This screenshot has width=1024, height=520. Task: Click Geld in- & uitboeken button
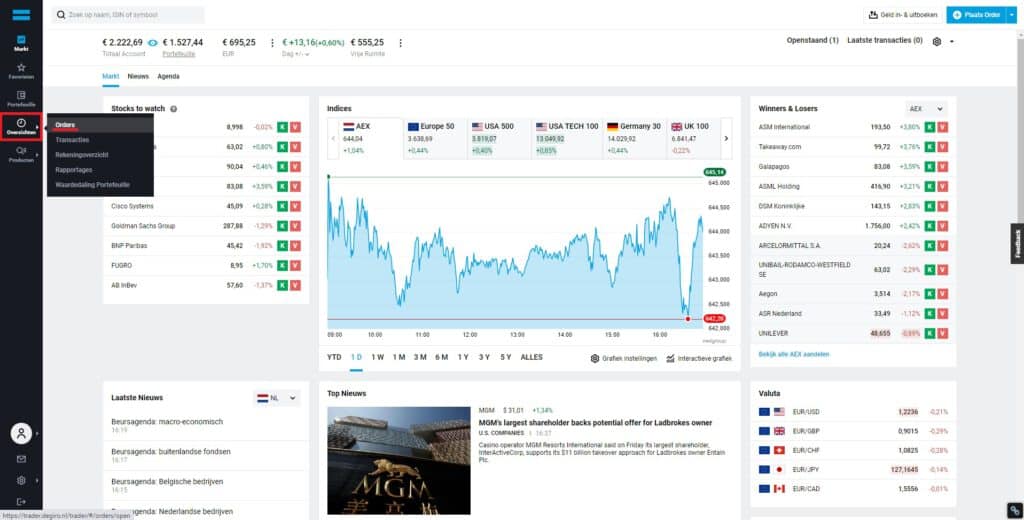(903, 14)
